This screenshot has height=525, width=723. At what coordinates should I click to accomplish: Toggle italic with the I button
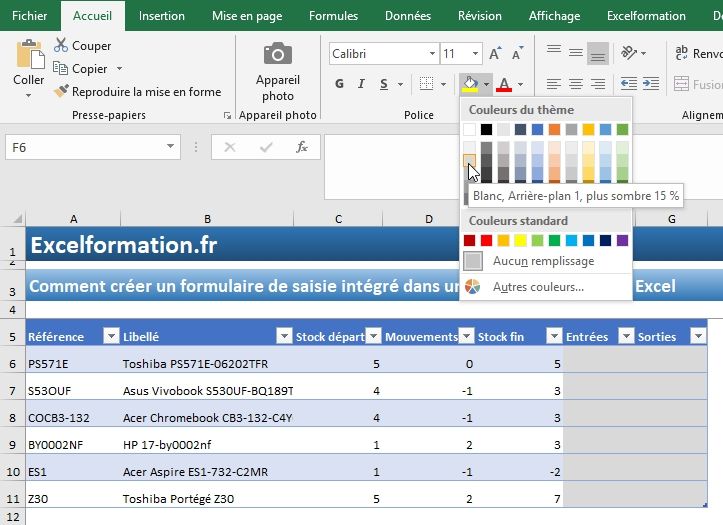(361, 84)
